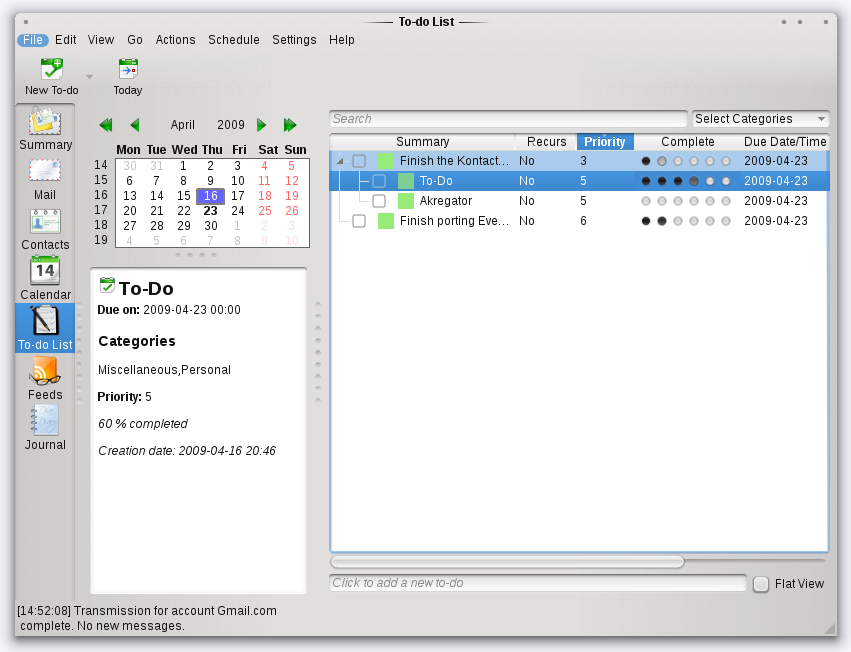Open the Actions menu
The width and height of the screenshot is (851, 652).
tap(175, 40)
